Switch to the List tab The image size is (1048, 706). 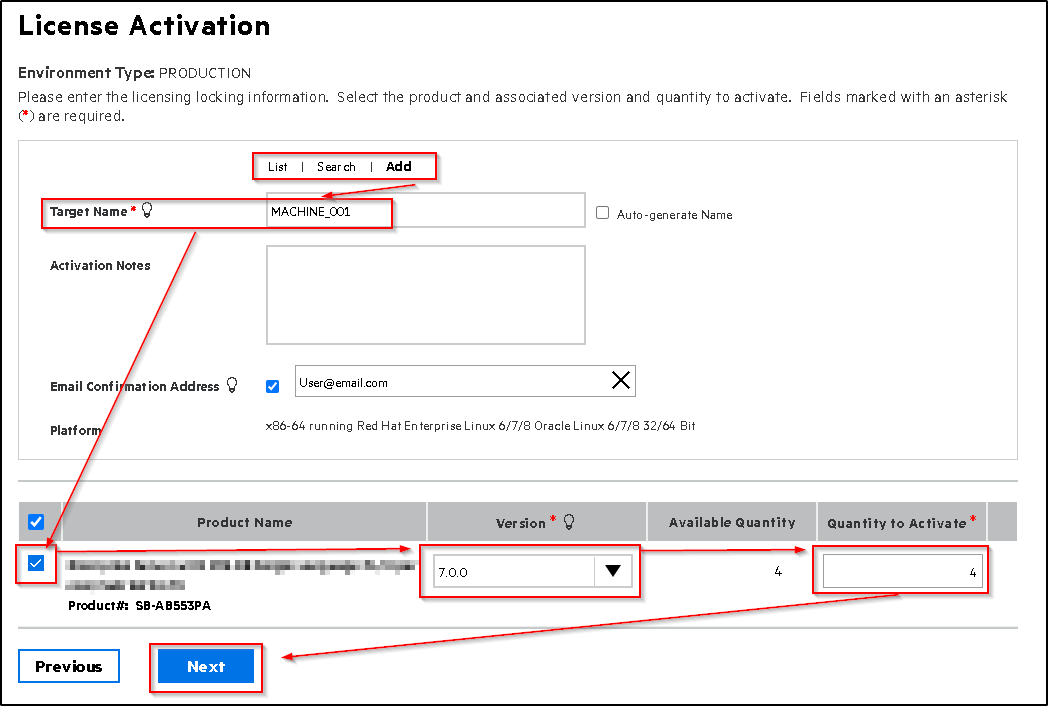tap(277, 166)
